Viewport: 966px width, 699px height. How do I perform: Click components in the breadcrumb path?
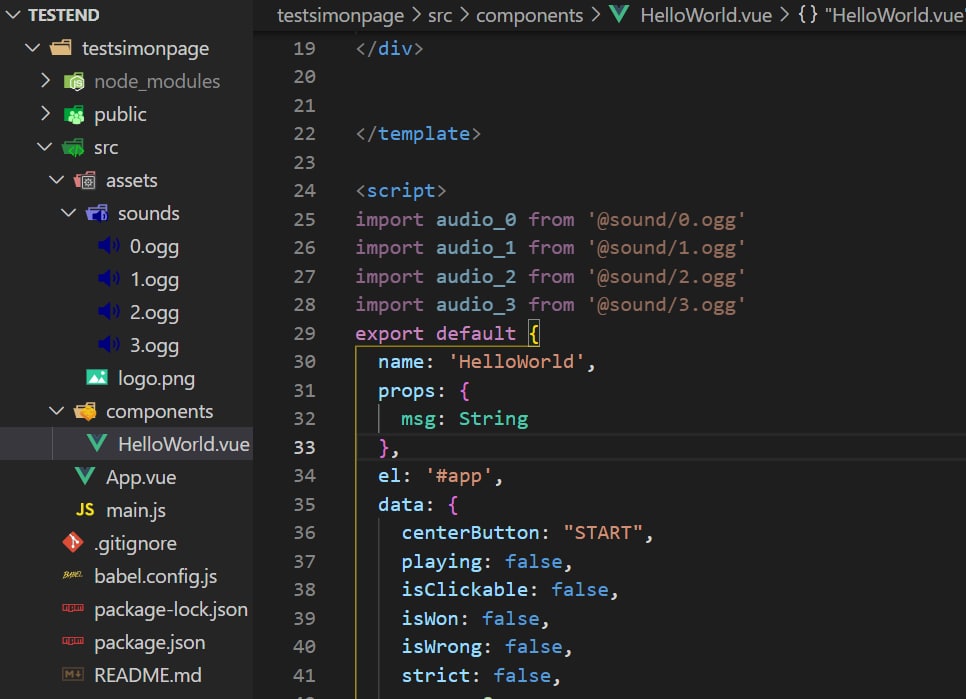pyautogui.click(x=529, y=15)
